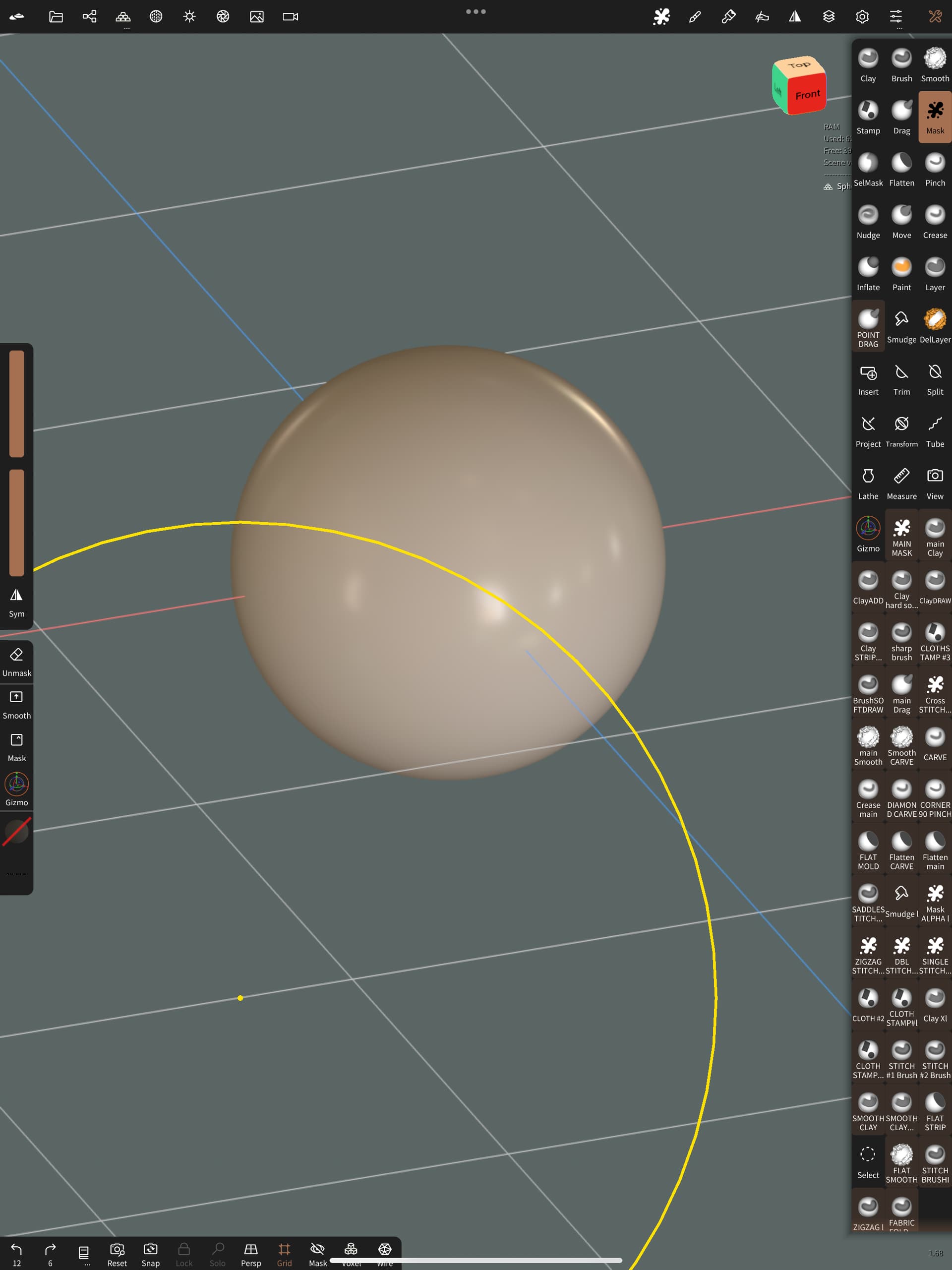
Task: Open the Layers menu in top bar
Action: (828, 17)
